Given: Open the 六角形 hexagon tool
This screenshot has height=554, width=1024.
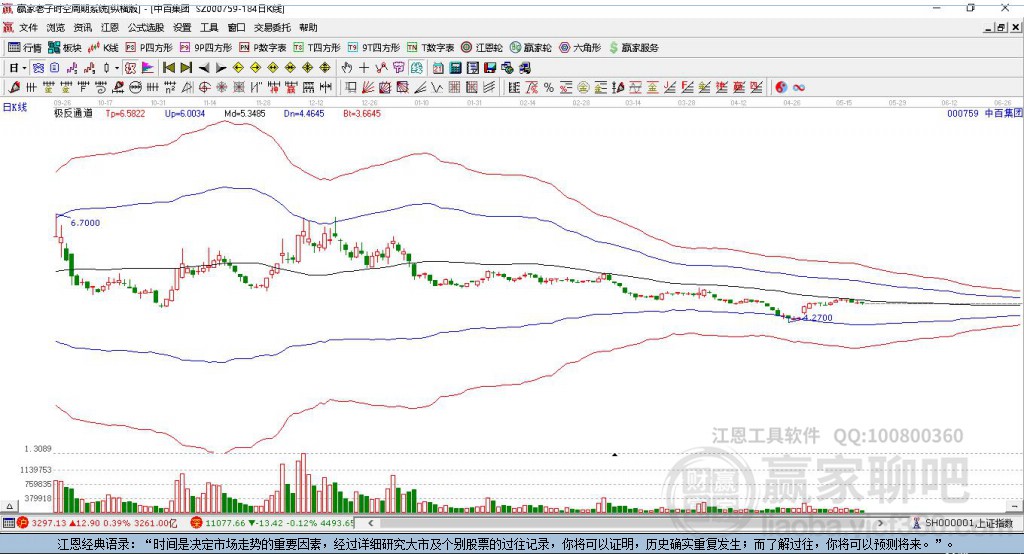Looking at the screenshot, I should [x=580, y=48].
